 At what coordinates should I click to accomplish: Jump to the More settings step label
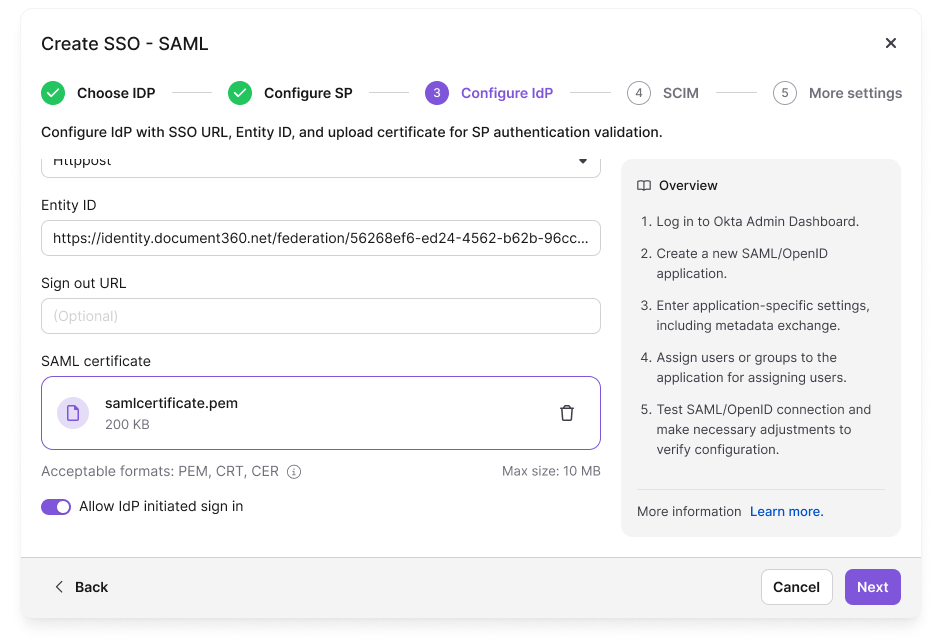pos(855,93)
